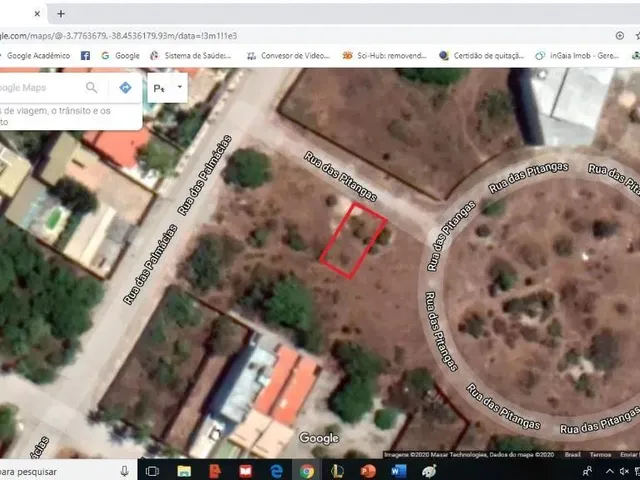The width and height of the screenshot is (640, 480).
Task: Open the red book app in taskbar
Action: point(245,471)
